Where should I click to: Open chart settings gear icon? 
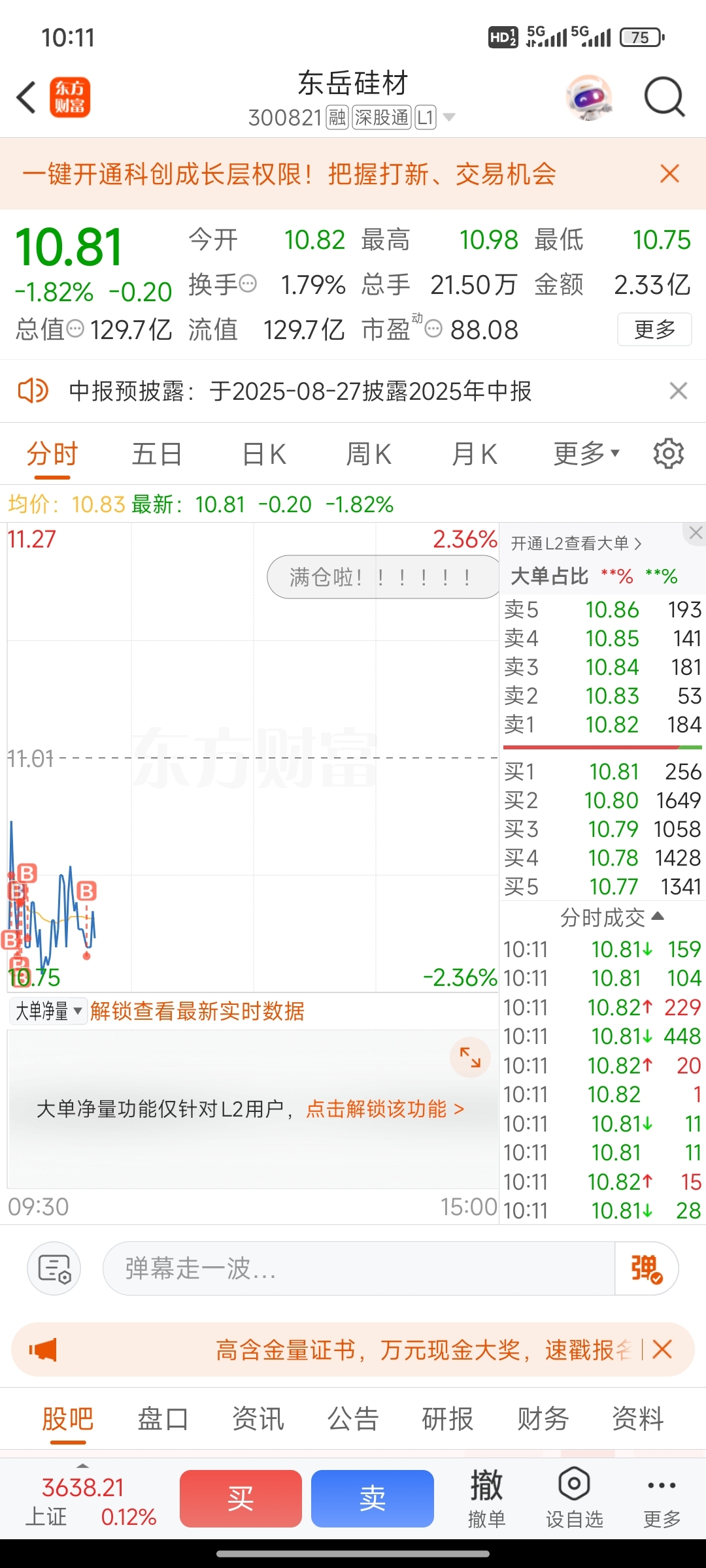point(669,453)
